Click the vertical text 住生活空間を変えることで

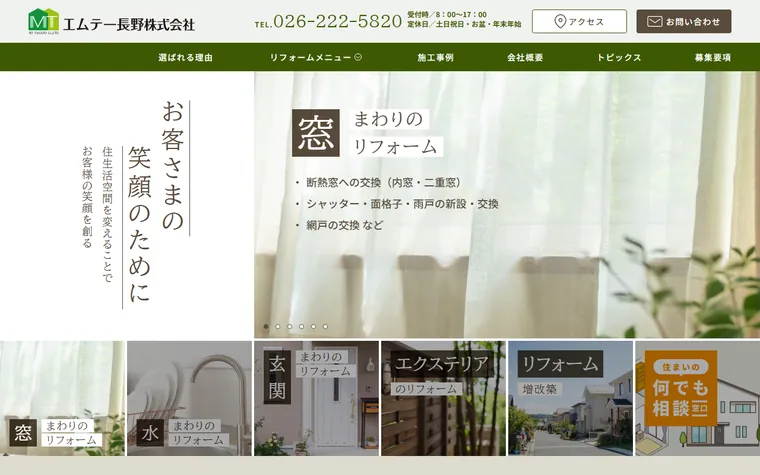click(107, 214)
